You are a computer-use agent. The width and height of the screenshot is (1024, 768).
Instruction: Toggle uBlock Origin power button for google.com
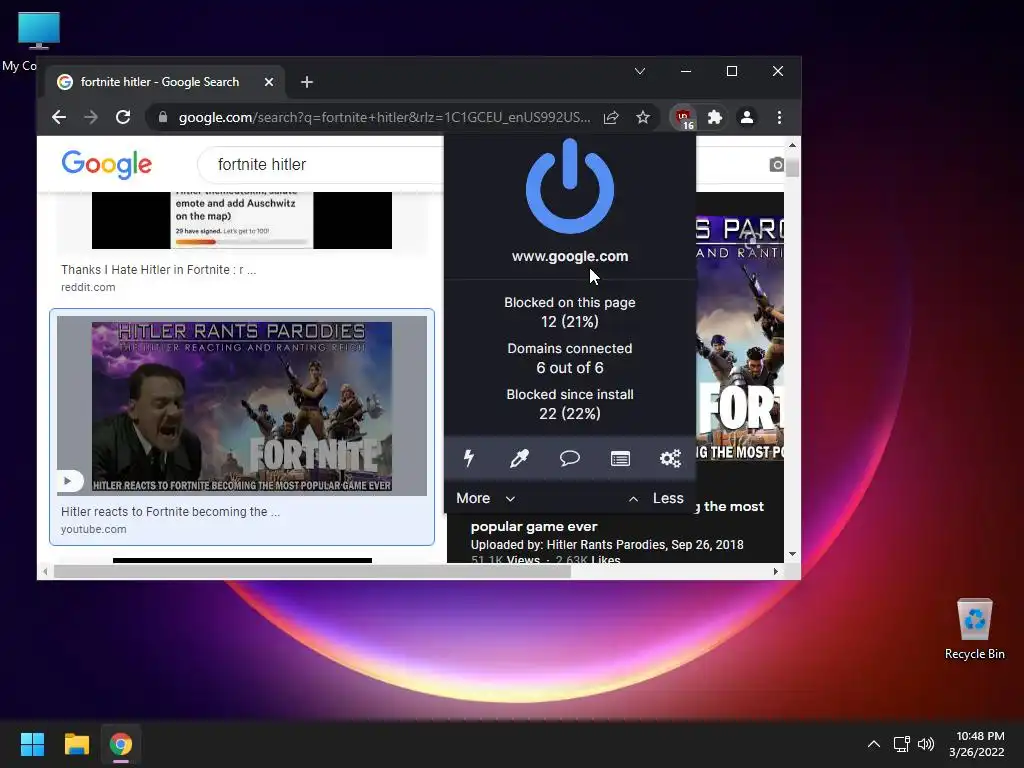569,185
